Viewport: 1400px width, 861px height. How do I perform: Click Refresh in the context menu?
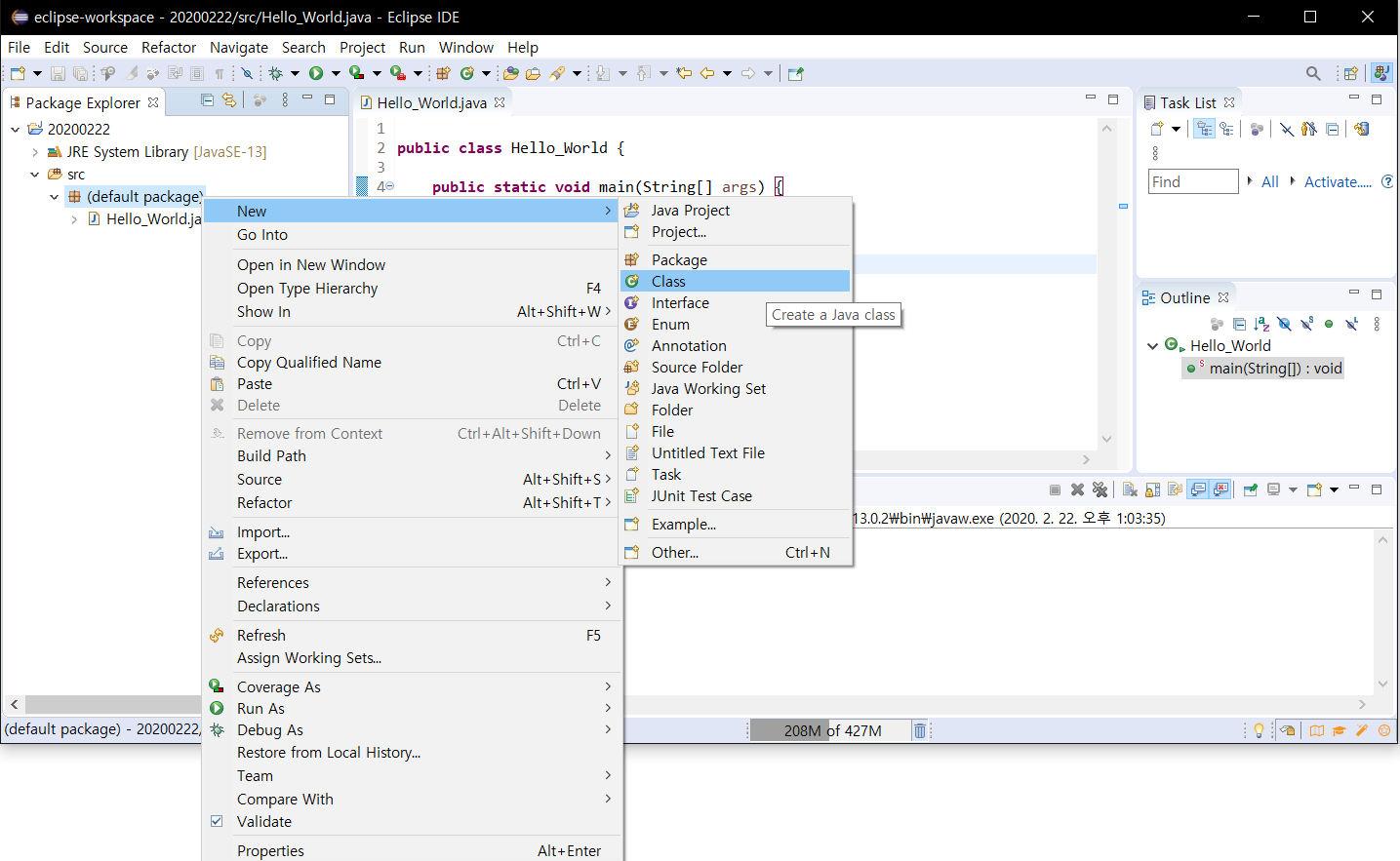(412, 635)
